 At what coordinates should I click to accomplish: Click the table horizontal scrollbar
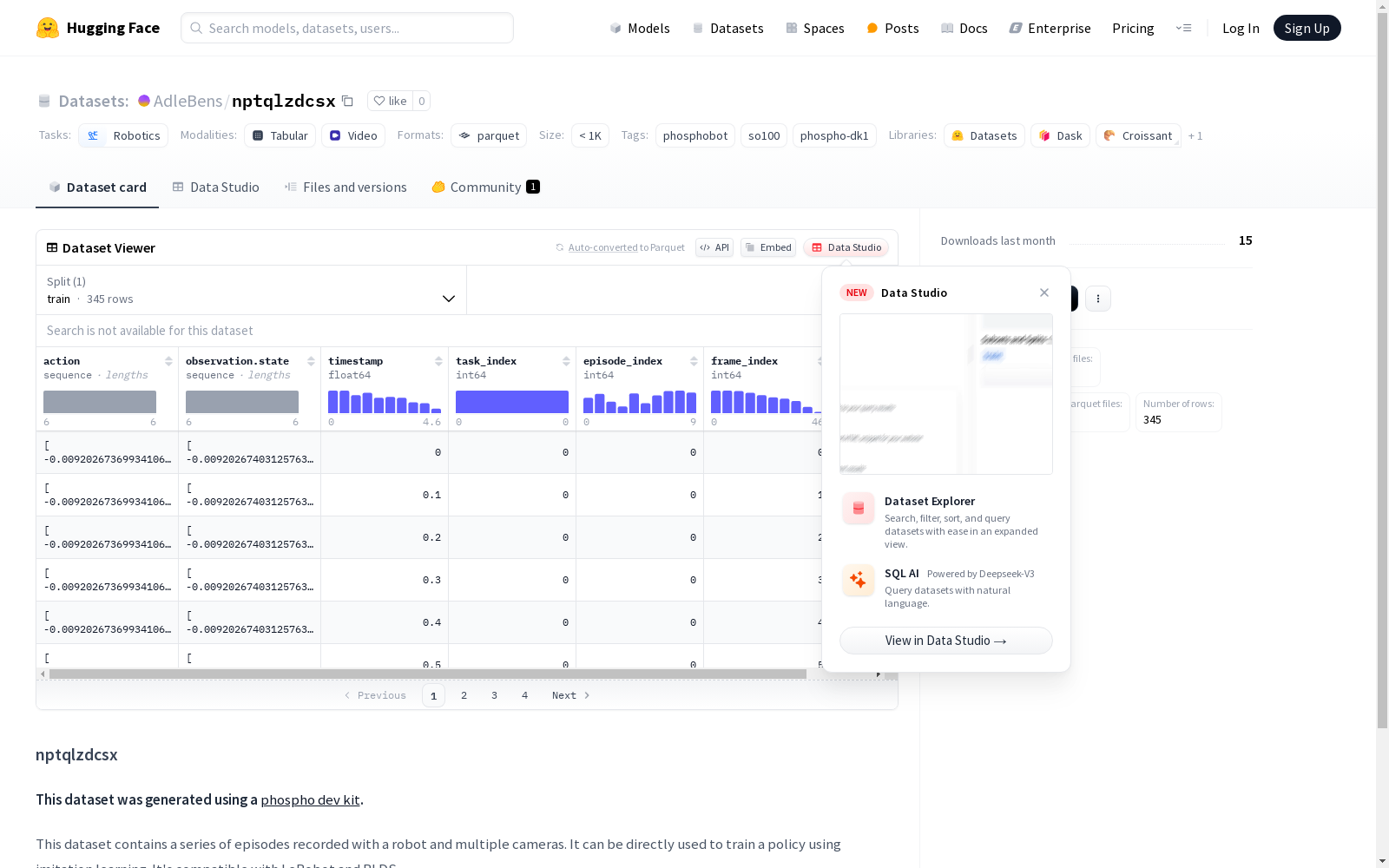click(x=427, y=674)
